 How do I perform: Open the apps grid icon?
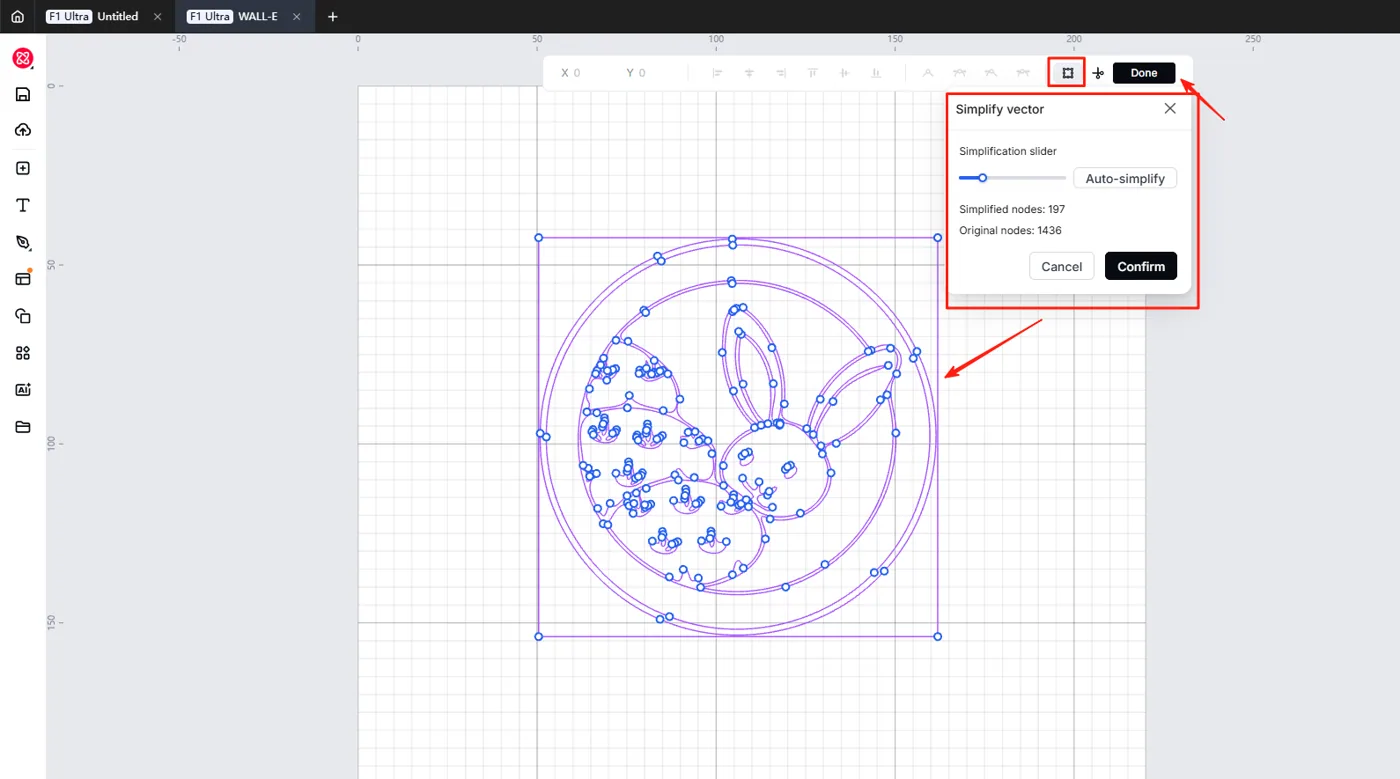point(23,353)
